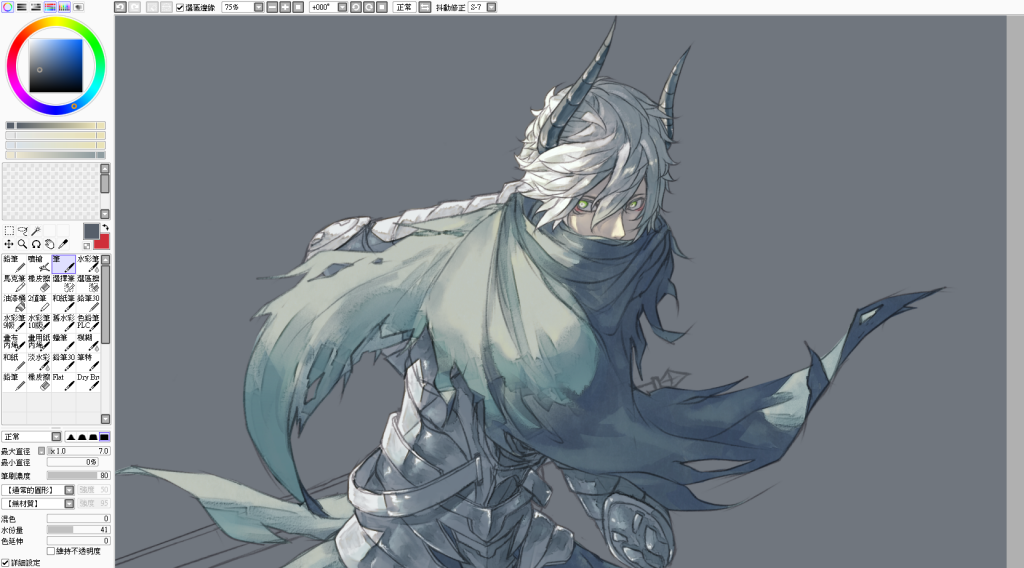The image size is (1024, 568).
Task: Choose the hand pan tool
Action: (x=48, y=244)
